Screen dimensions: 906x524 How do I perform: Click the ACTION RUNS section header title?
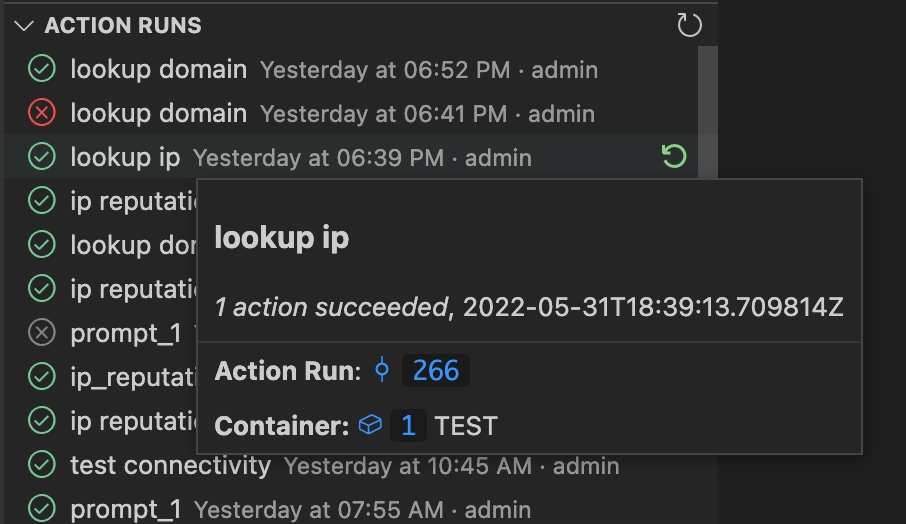123,25
